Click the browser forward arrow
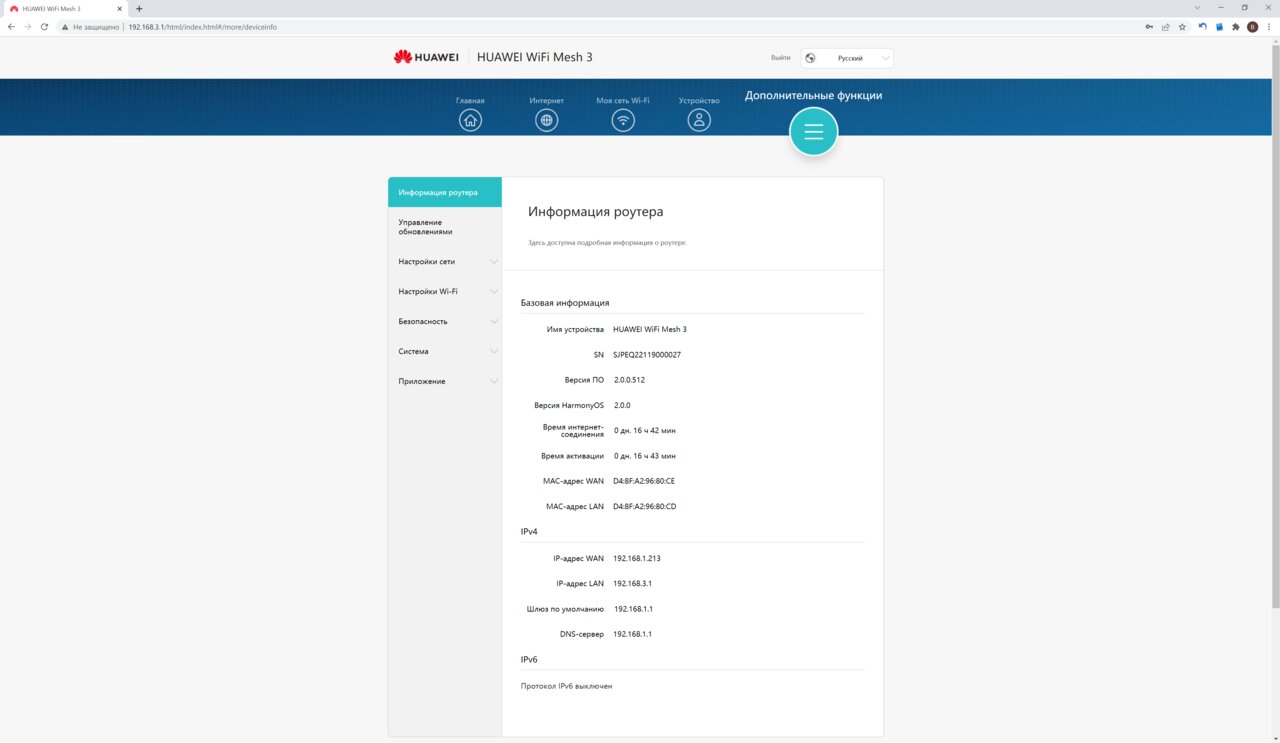The height and width of the screenshot is (743, 1280). tap(27, 27)
